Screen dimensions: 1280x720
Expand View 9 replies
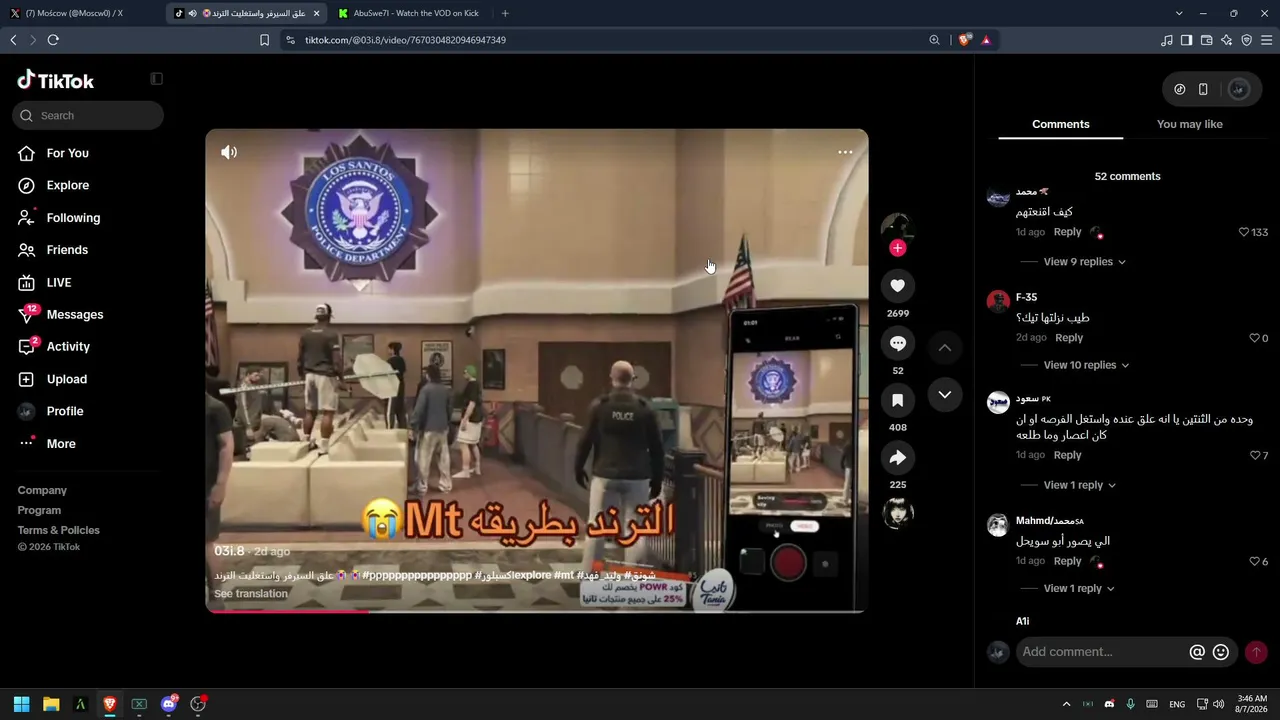[1084, 262]
